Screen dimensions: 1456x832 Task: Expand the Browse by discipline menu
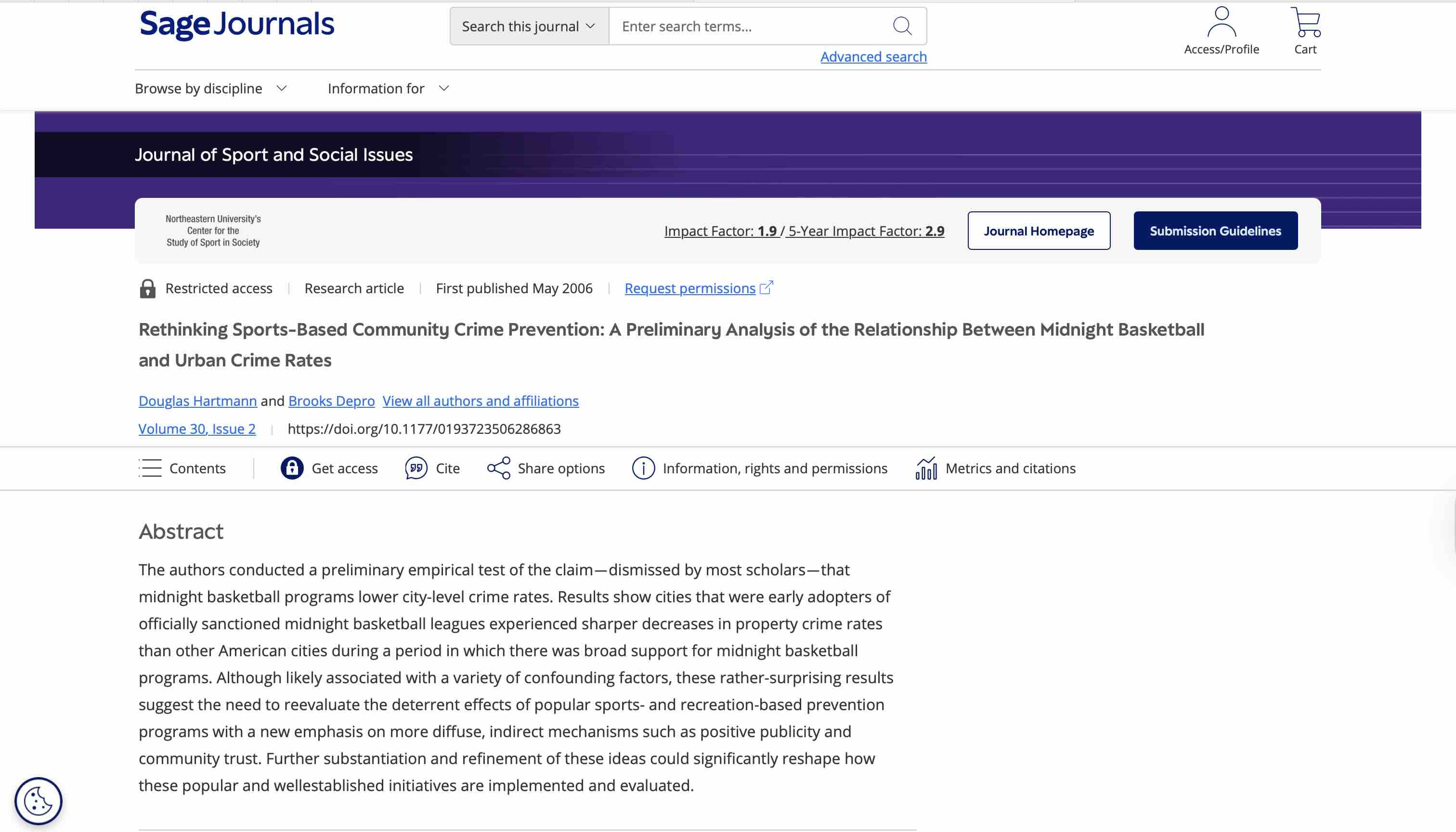[x=210, y=89]
